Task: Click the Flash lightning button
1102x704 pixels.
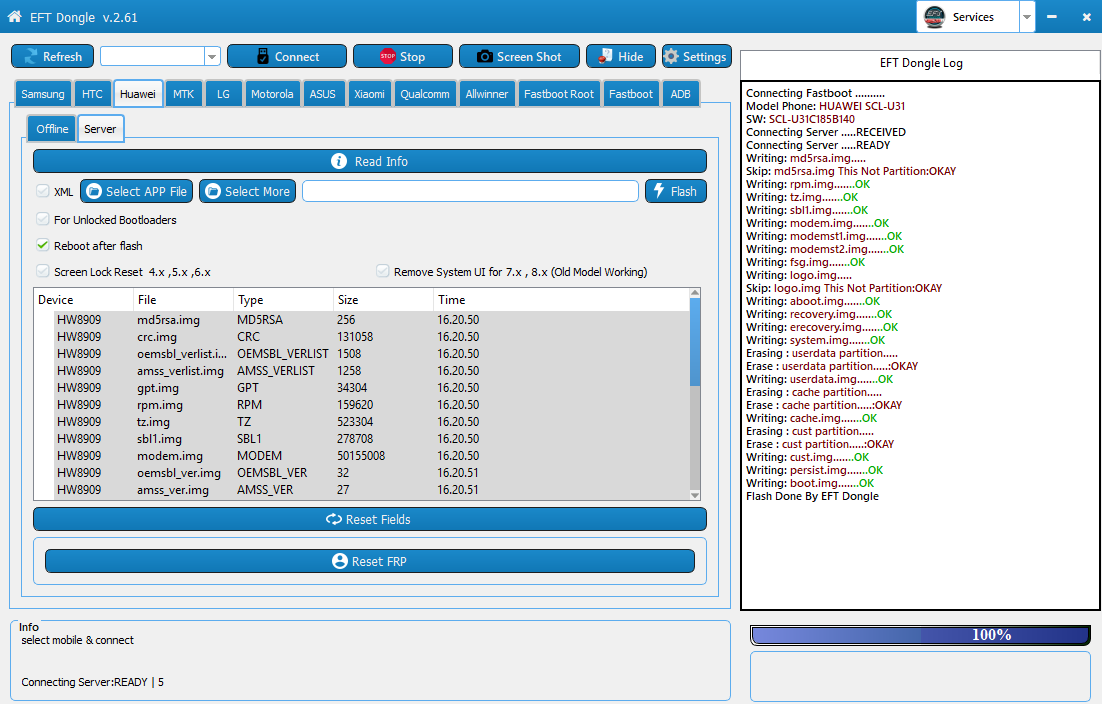Action: (675, 191)
